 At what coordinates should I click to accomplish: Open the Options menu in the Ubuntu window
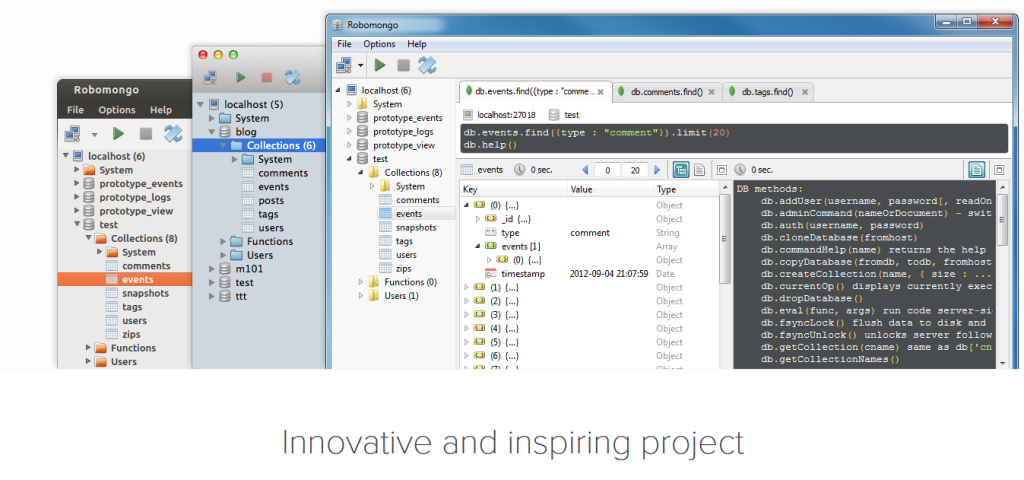[x=117, y=110]
